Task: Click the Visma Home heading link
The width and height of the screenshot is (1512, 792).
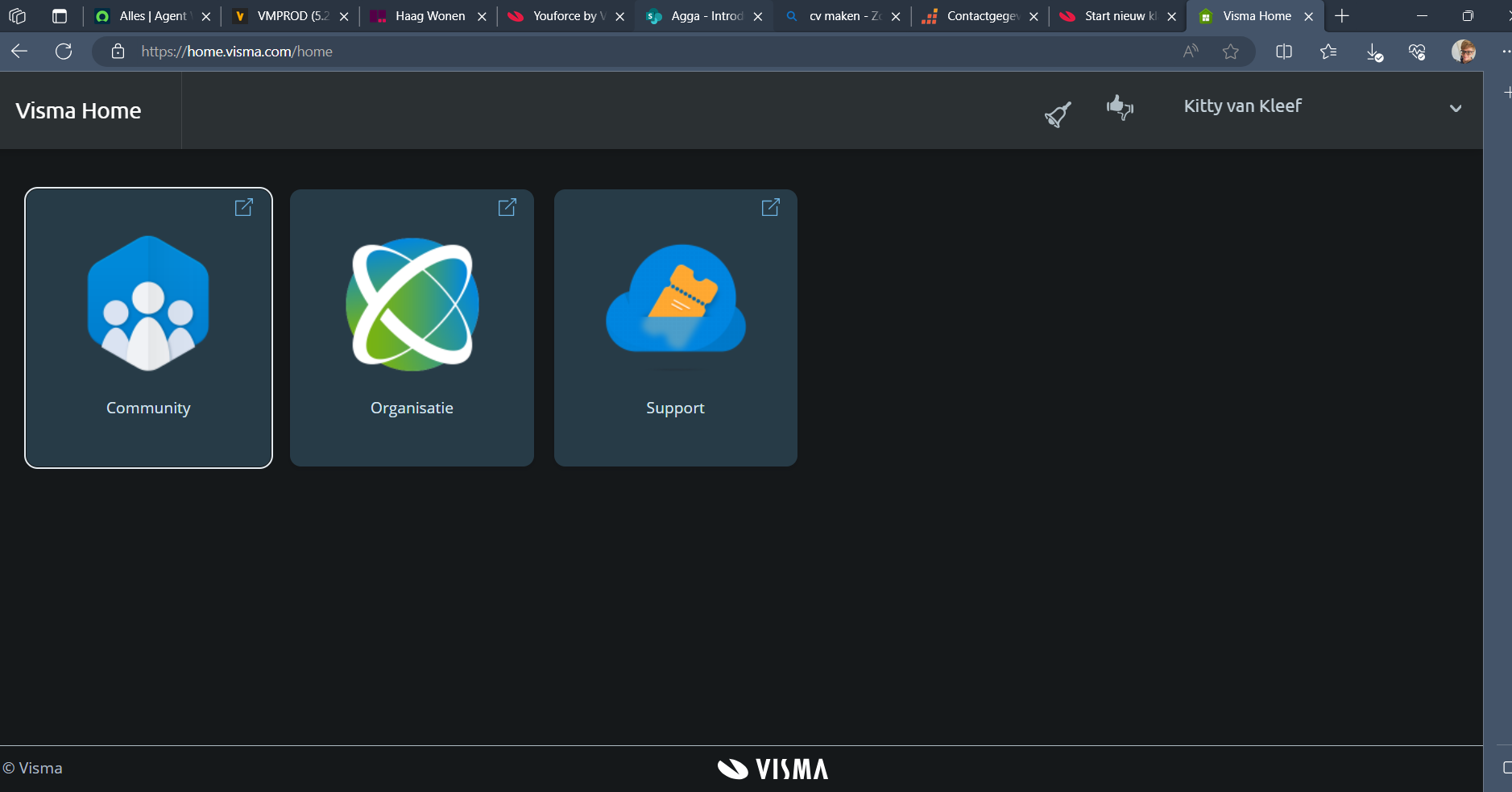Action: [x=78, y=110]
